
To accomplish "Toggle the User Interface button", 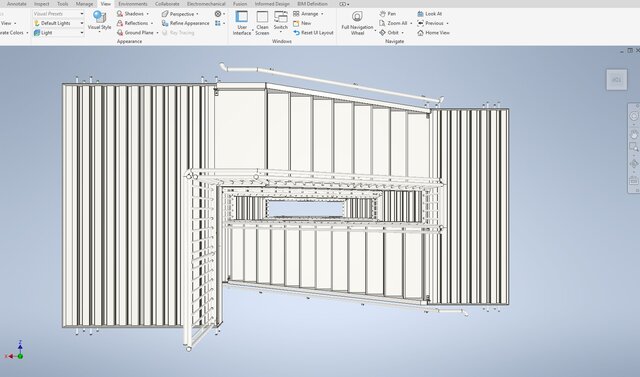I will (x=242, y=23).
